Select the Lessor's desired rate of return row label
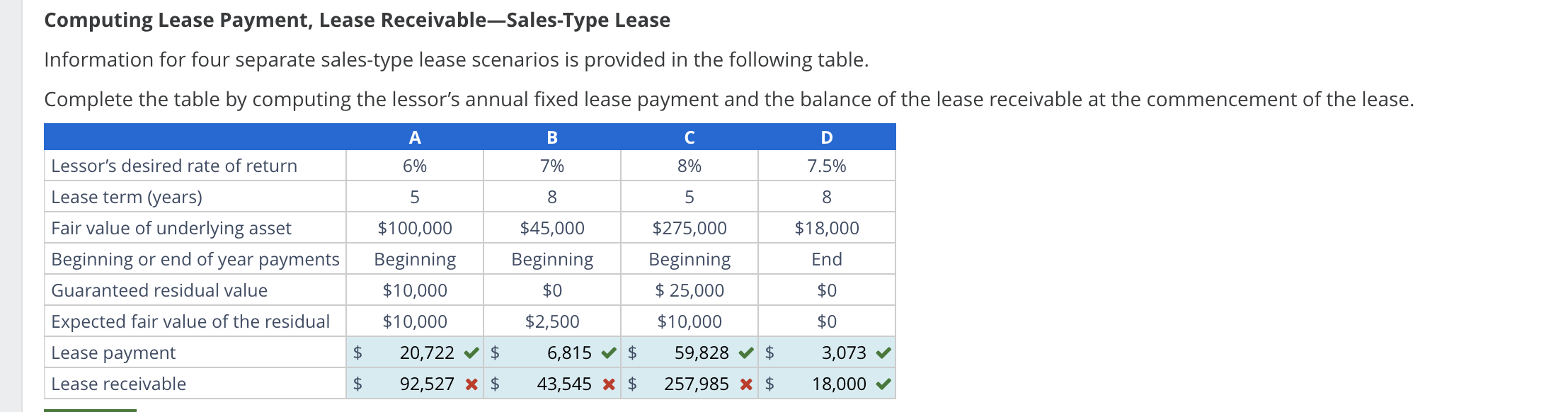This screenshot has height=412, width=1568. coord(173,166)
